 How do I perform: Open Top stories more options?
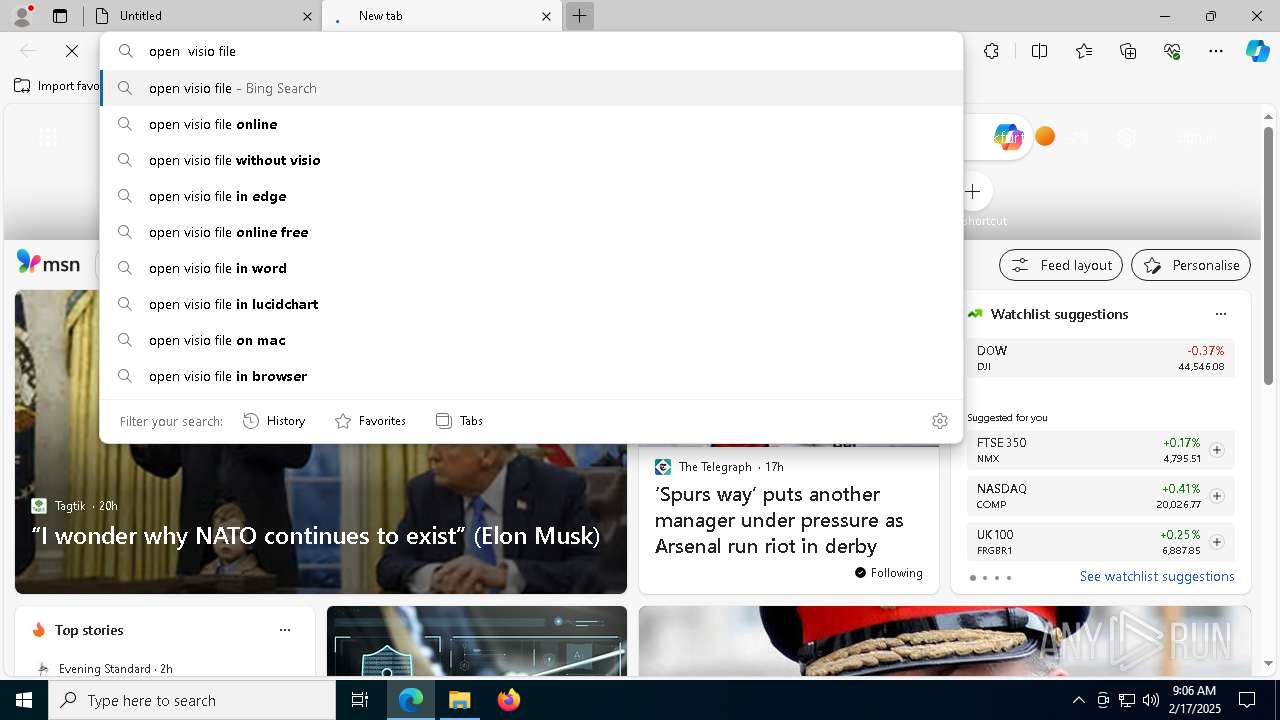pyautogui.click(x=285, y=630)
